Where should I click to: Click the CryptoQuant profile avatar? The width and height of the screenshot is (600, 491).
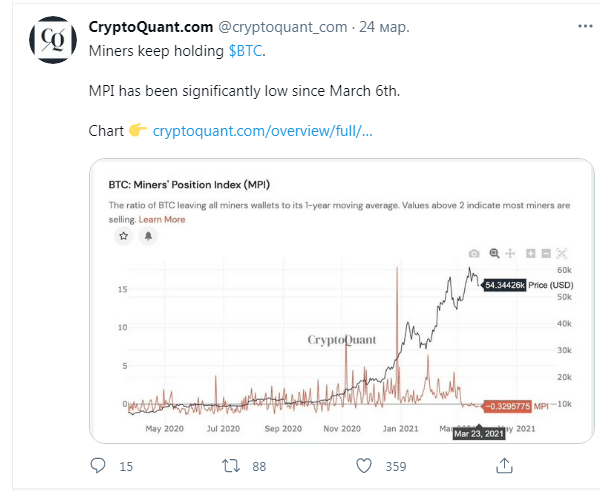tap(53, 39)
